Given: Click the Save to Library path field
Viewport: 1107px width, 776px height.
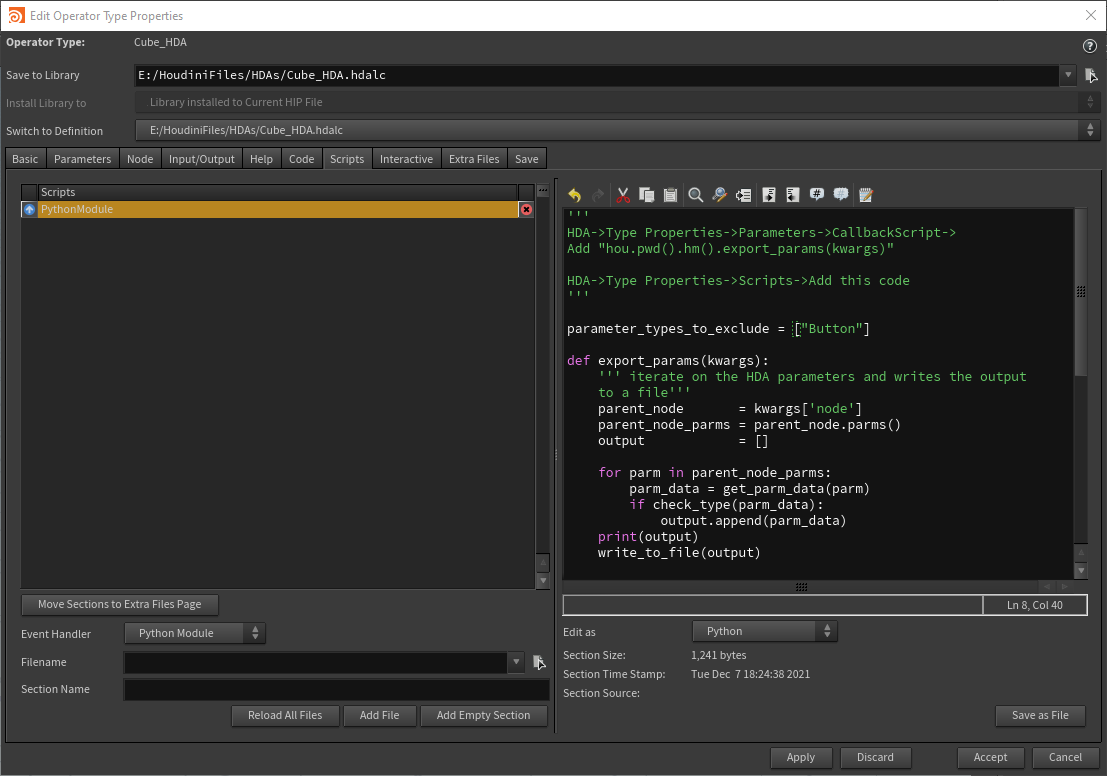Looking at the screenshot, I should tap(597, 75).
